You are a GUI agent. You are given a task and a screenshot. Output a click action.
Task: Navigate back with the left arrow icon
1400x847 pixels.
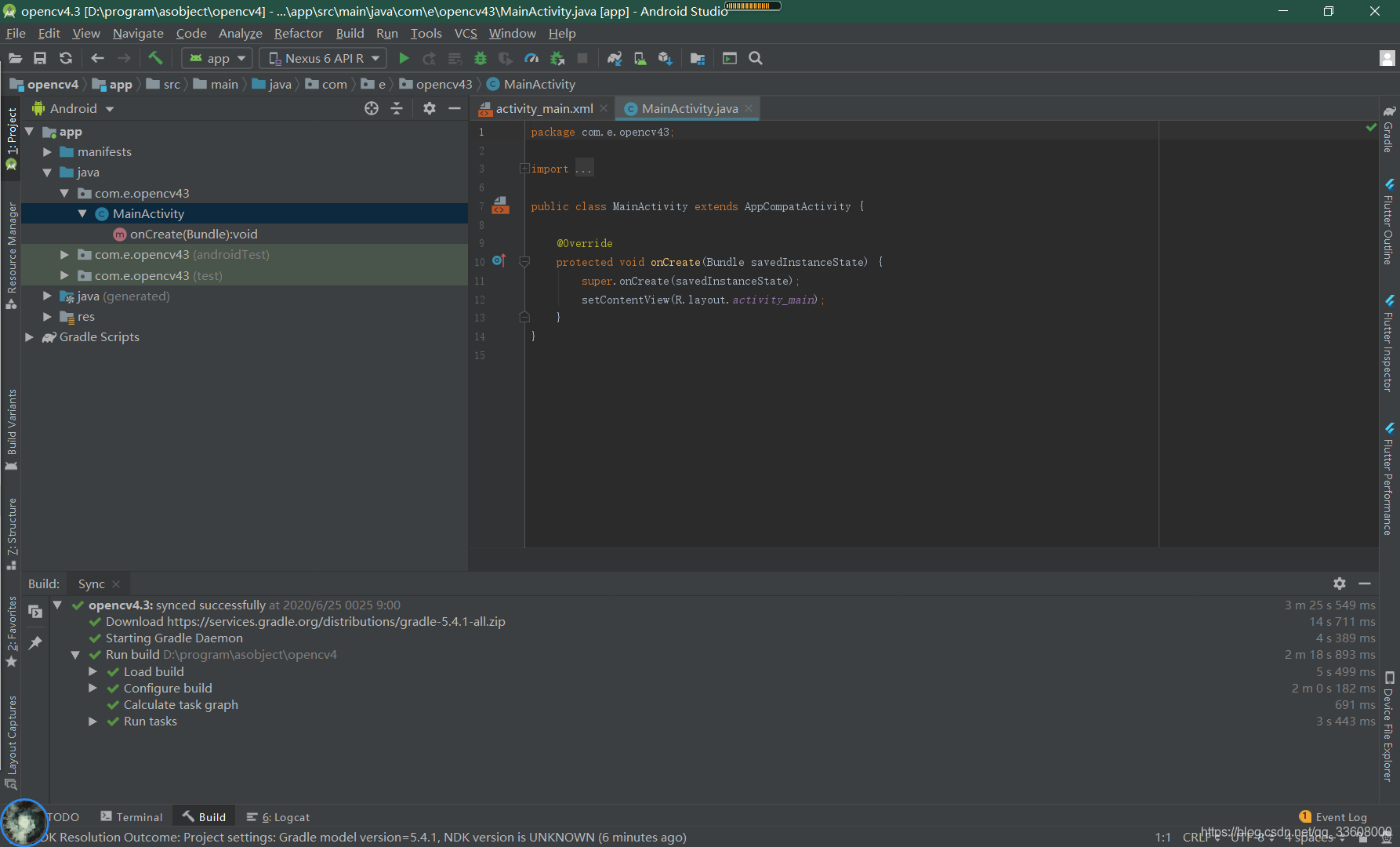(x=97, y=58)
